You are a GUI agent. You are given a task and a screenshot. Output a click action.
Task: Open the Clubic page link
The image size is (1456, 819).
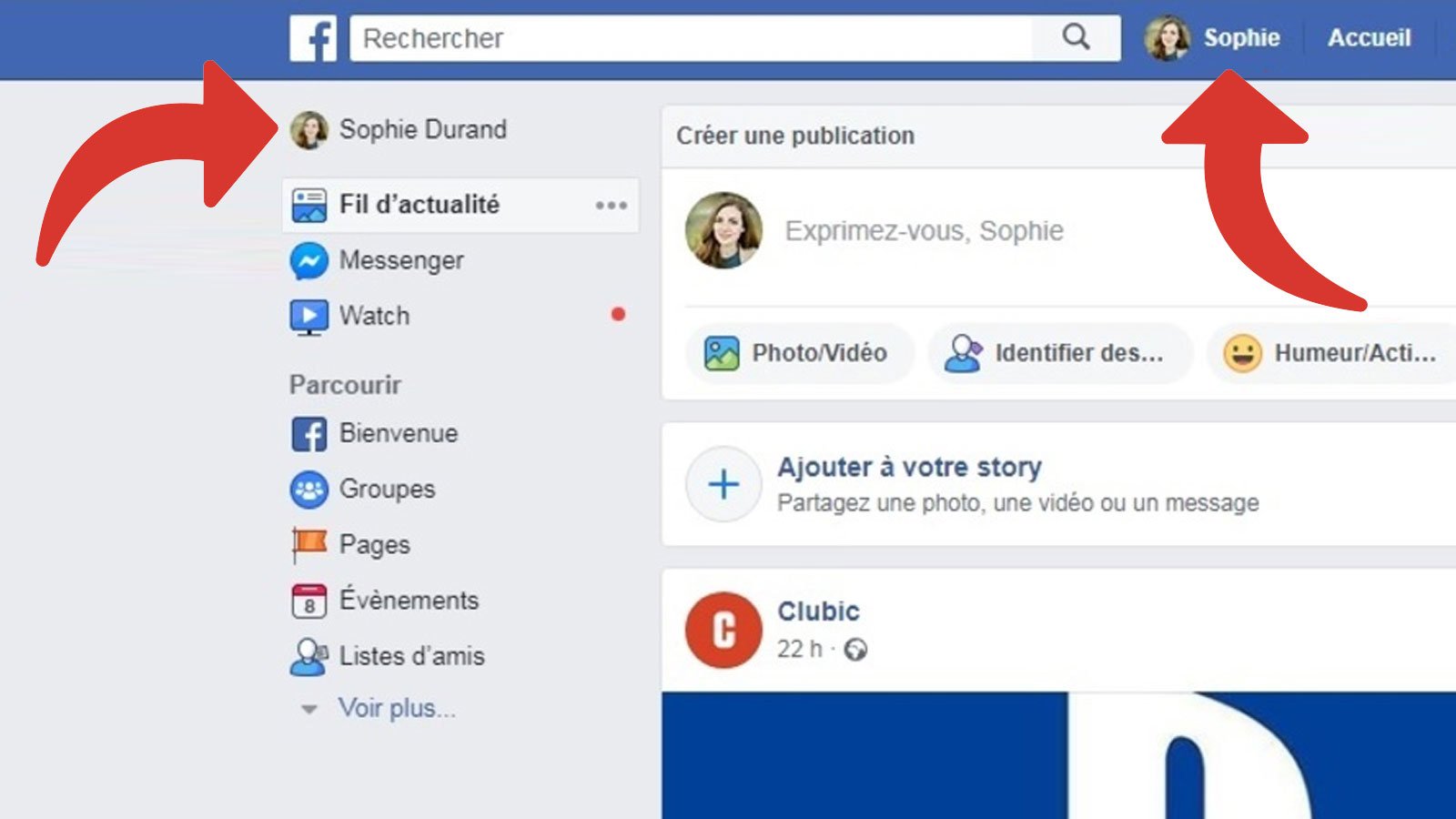817,612
